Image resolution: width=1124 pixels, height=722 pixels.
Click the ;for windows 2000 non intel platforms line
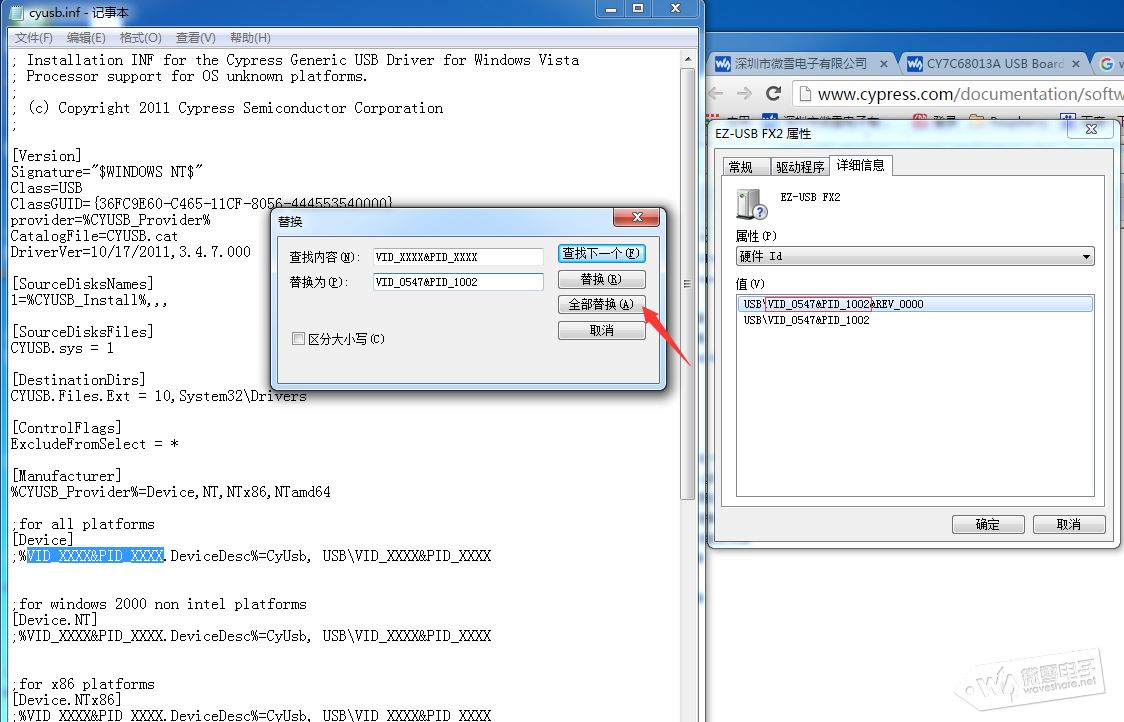tap(159, 604)
